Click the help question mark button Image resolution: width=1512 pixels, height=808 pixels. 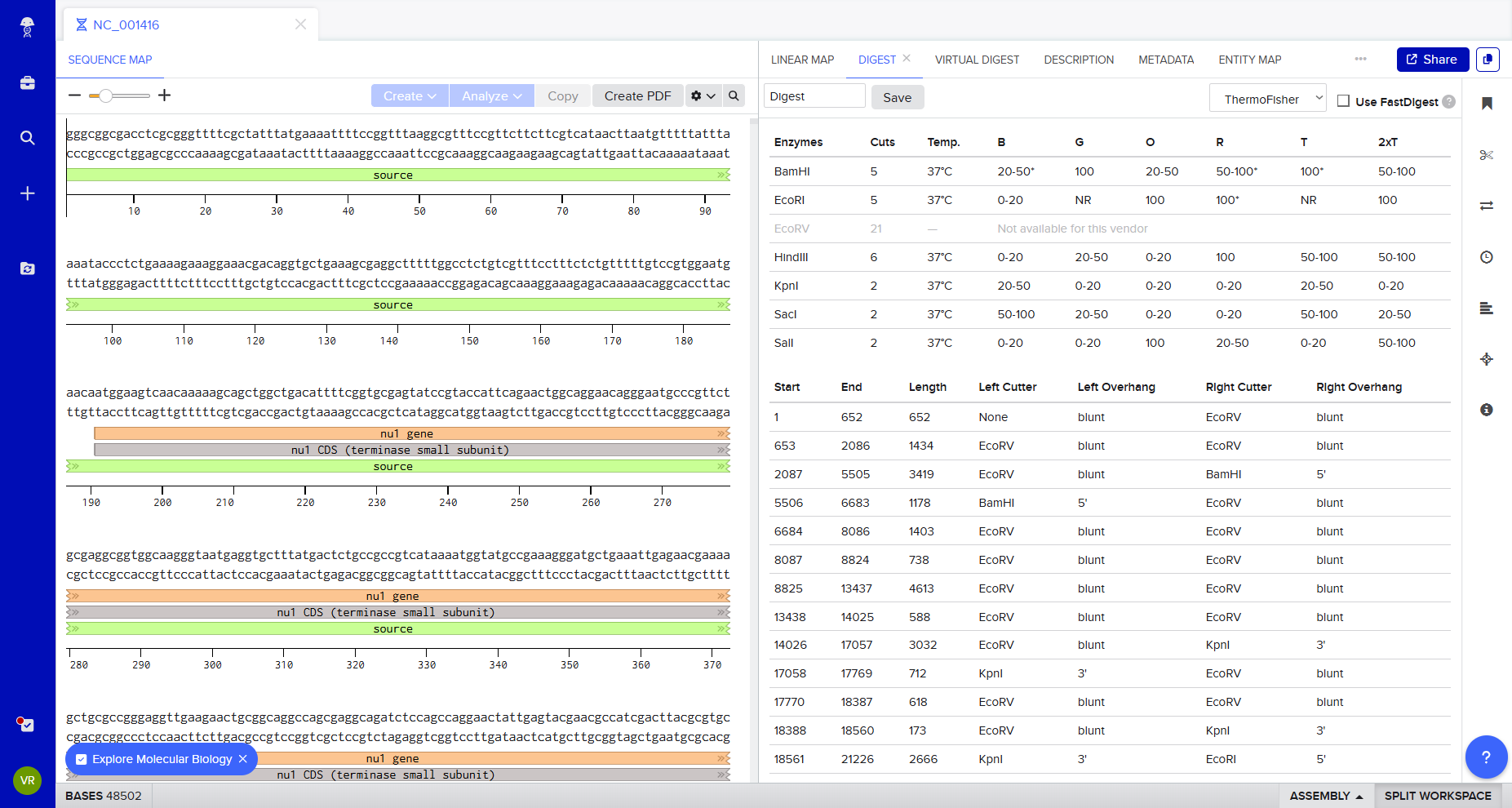coord(1485,757)
